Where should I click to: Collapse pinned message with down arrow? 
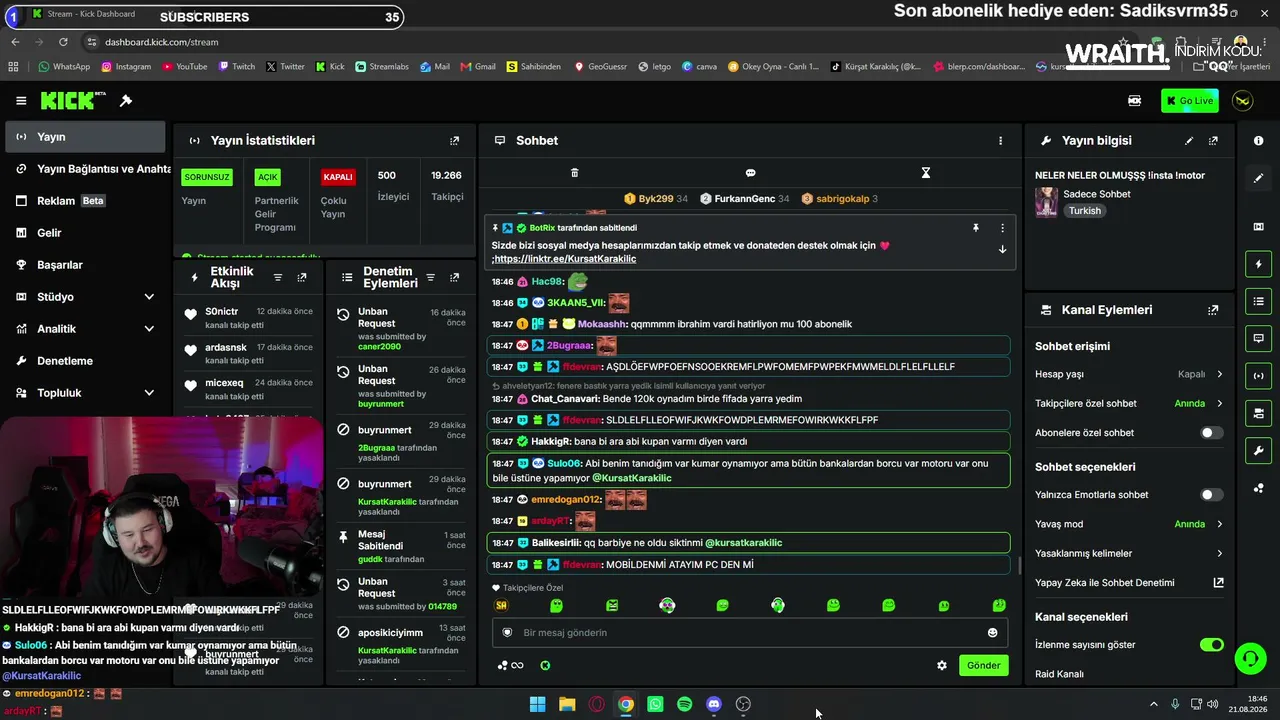pyautogui.click(x=1002, y=250)
